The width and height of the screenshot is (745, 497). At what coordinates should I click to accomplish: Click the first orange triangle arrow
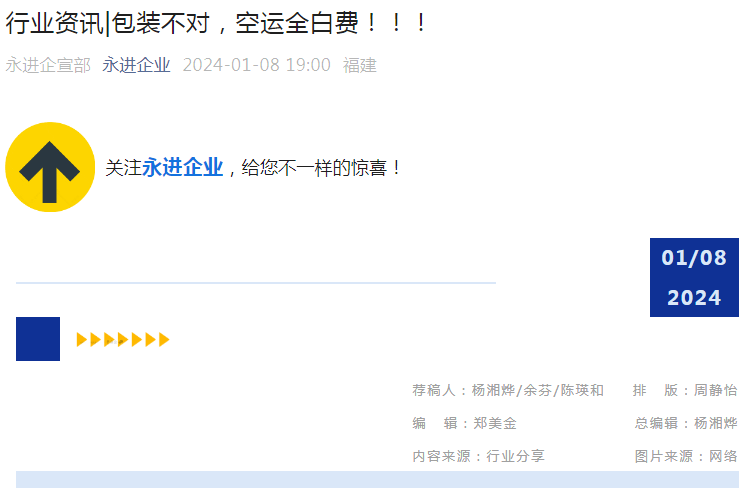coord(82,340)
